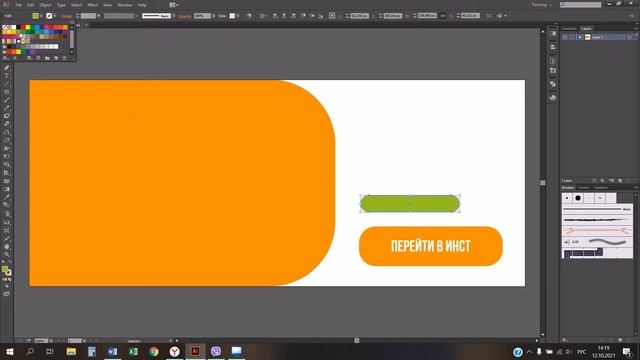Click the Fill and Stroke indicator in toolbar

click(7, 270)
